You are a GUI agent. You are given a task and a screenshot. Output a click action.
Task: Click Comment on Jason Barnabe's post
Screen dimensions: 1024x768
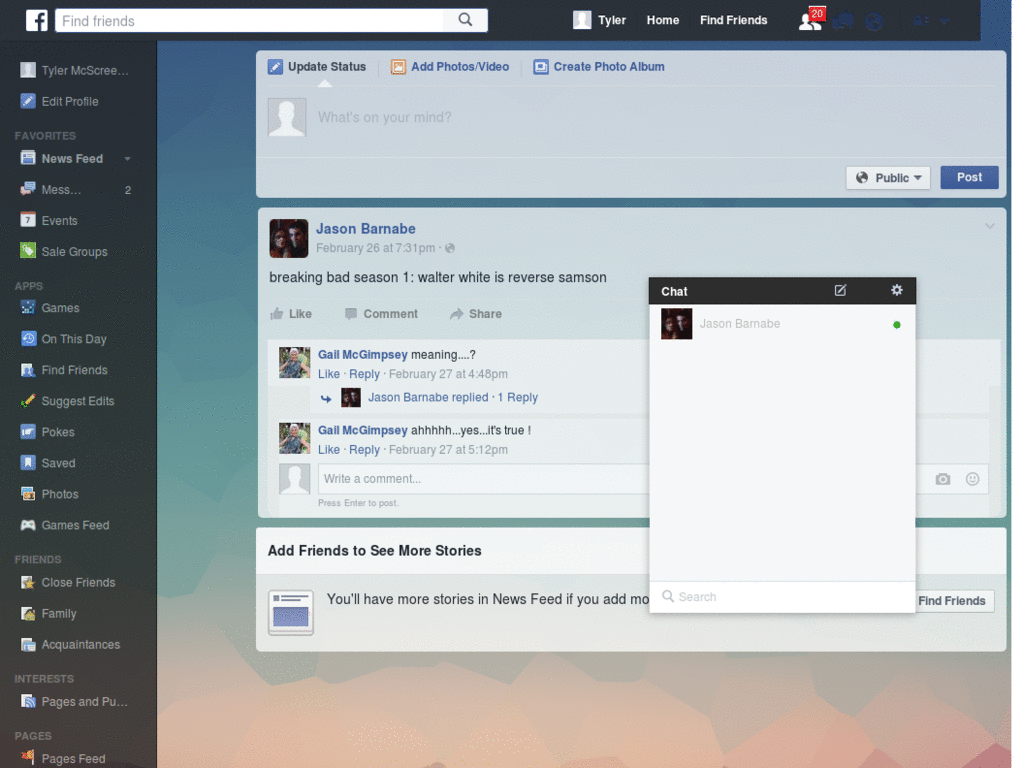[x=381, y=313]
